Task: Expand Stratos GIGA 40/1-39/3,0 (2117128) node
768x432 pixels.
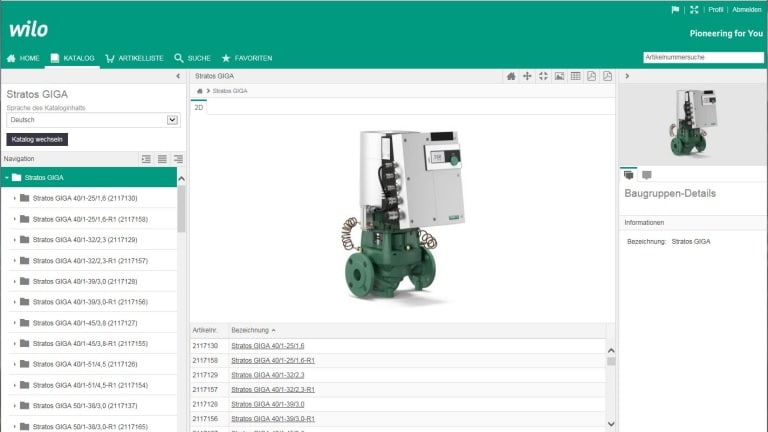Action: click(15, 282)
